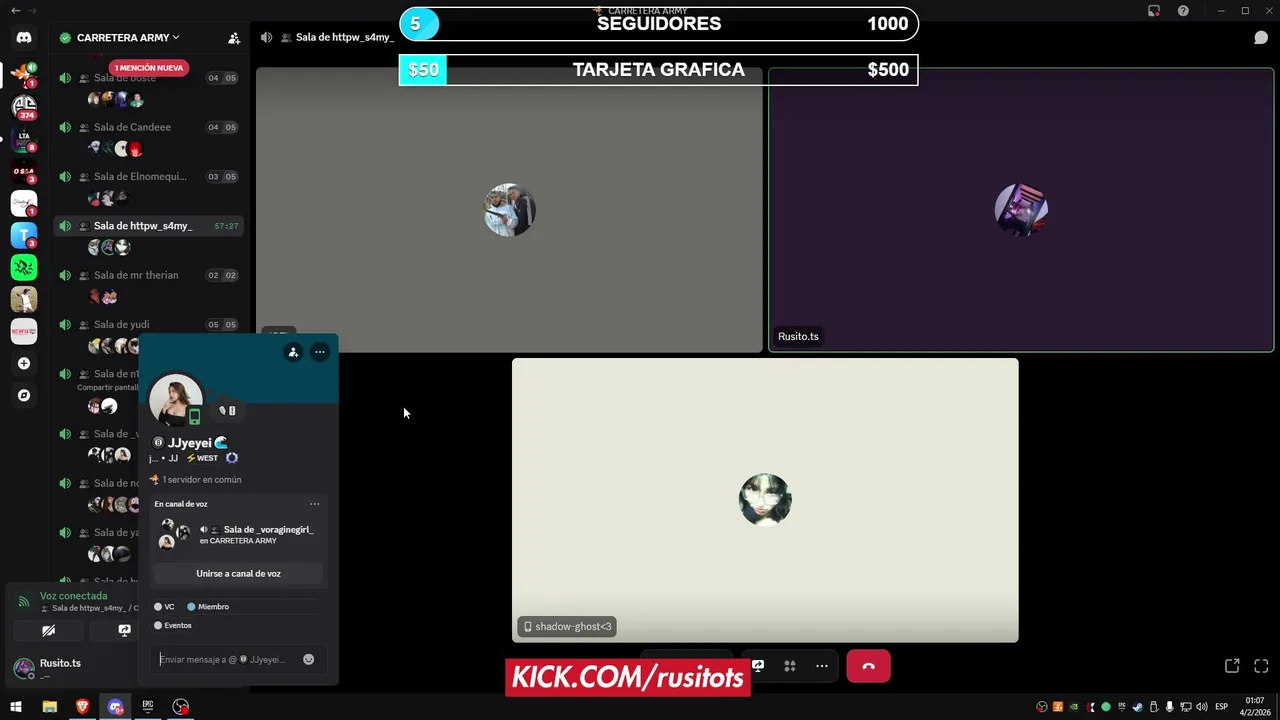This screenshot has height=720, width=1280.
Task: Open the bright green server icon
Action: point(24,267)
